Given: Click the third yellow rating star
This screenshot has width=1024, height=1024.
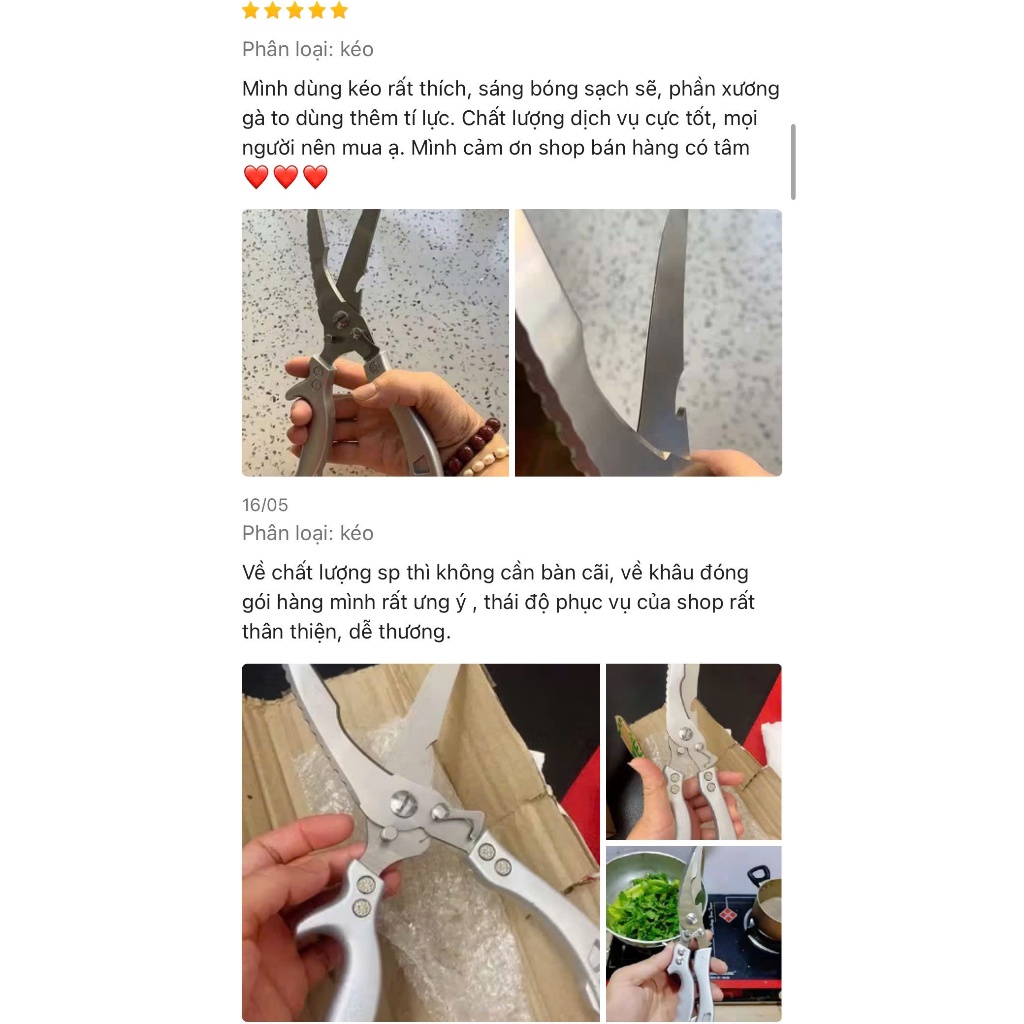Looking at the screenshot, I should 295,10.
